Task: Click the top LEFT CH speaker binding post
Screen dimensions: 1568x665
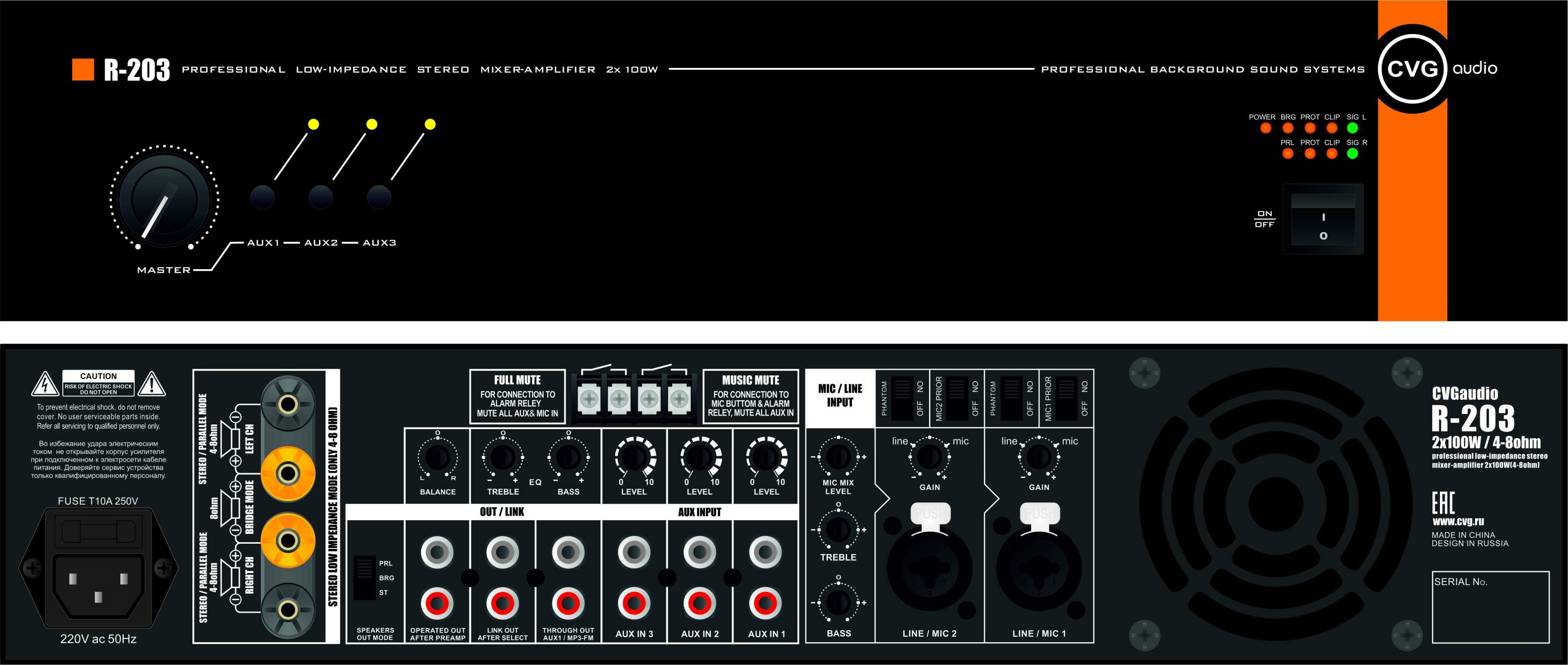Action: pos(288,404)
